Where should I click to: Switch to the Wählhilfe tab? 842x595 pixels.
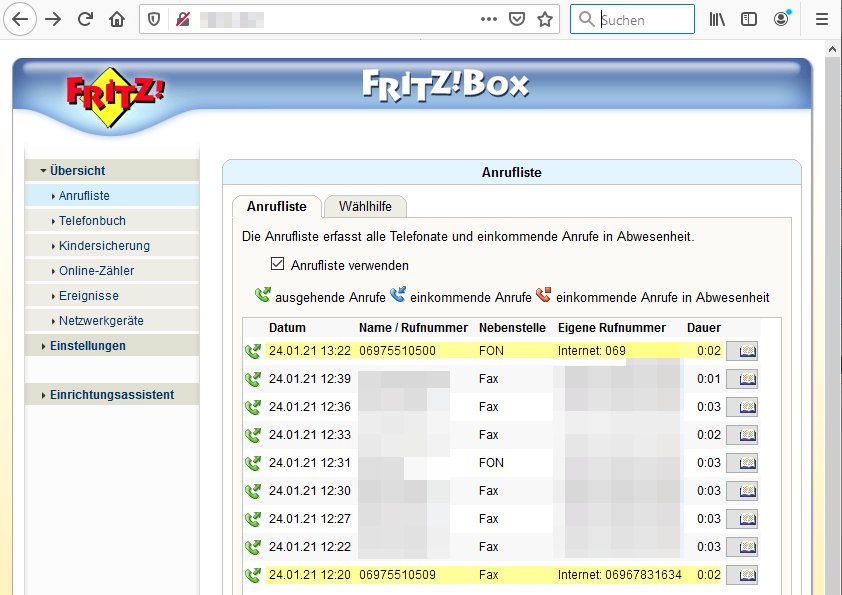[x=365, y=207]
